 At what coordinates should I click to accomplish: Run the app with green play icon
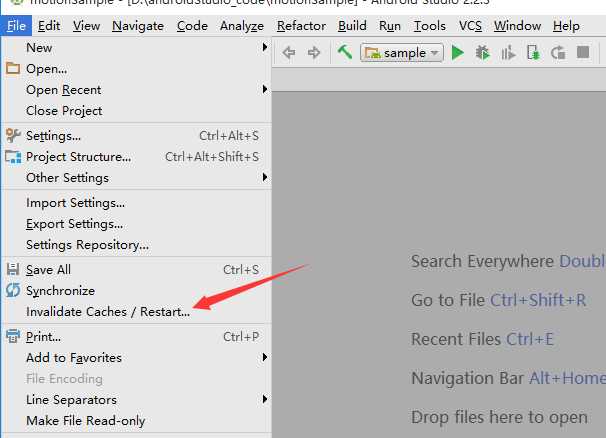pos(458,52)
